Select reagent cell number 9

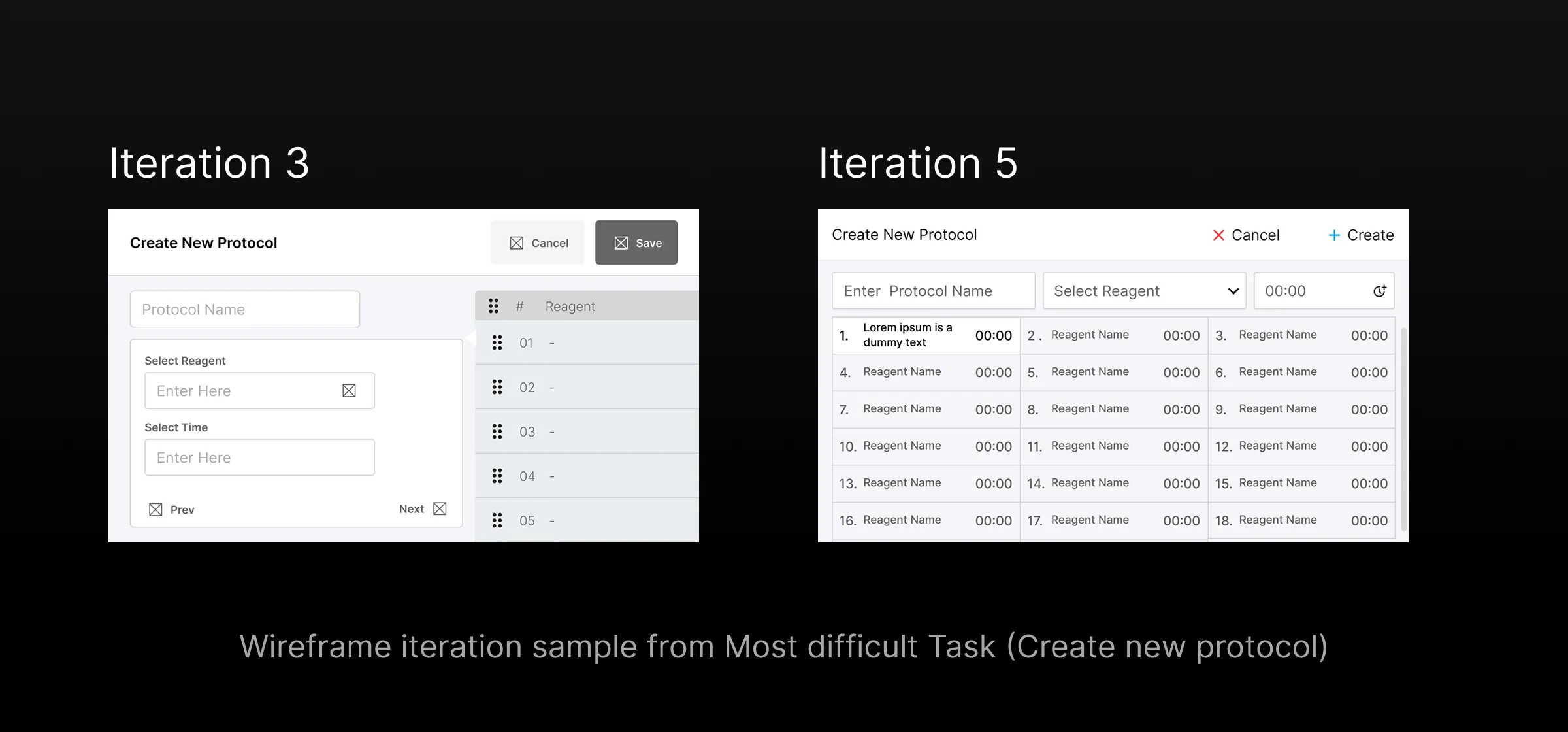(1301, 410)
